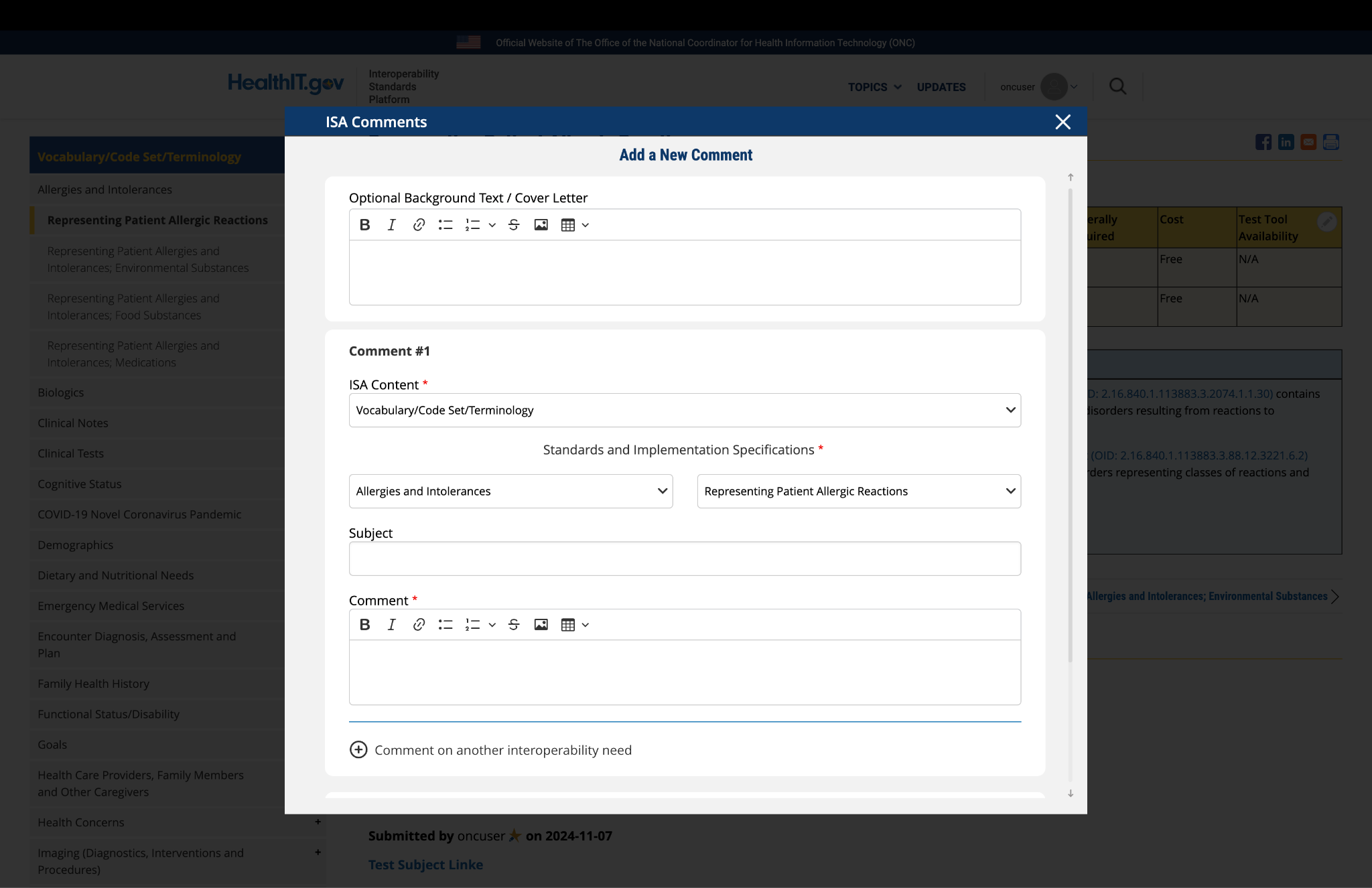This screenshot has width=1372, height=888.
Task: Click the scroll down arrow in dialog
Action: [x=1071, y=794]
